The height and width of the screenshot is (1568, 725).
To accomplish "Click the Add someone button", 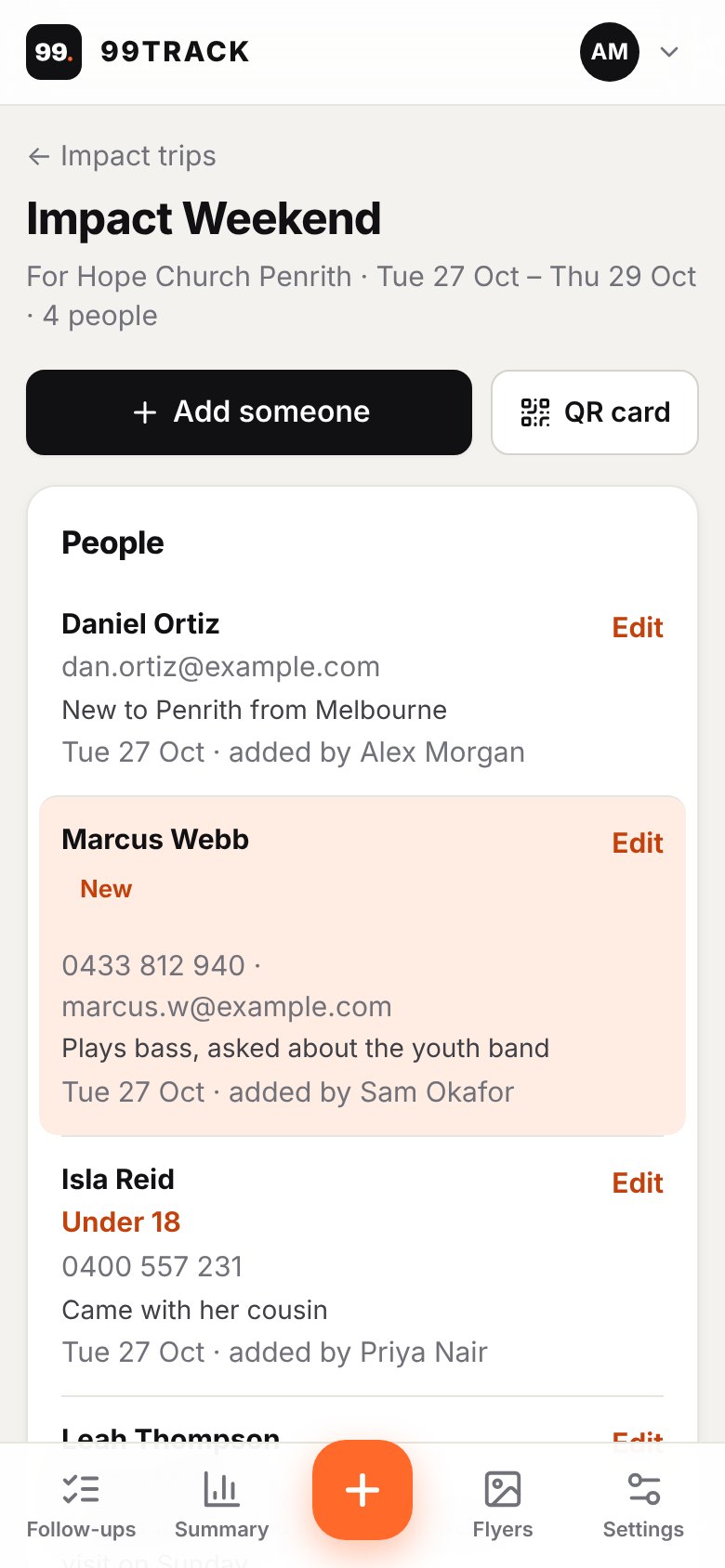I will 249,412.
